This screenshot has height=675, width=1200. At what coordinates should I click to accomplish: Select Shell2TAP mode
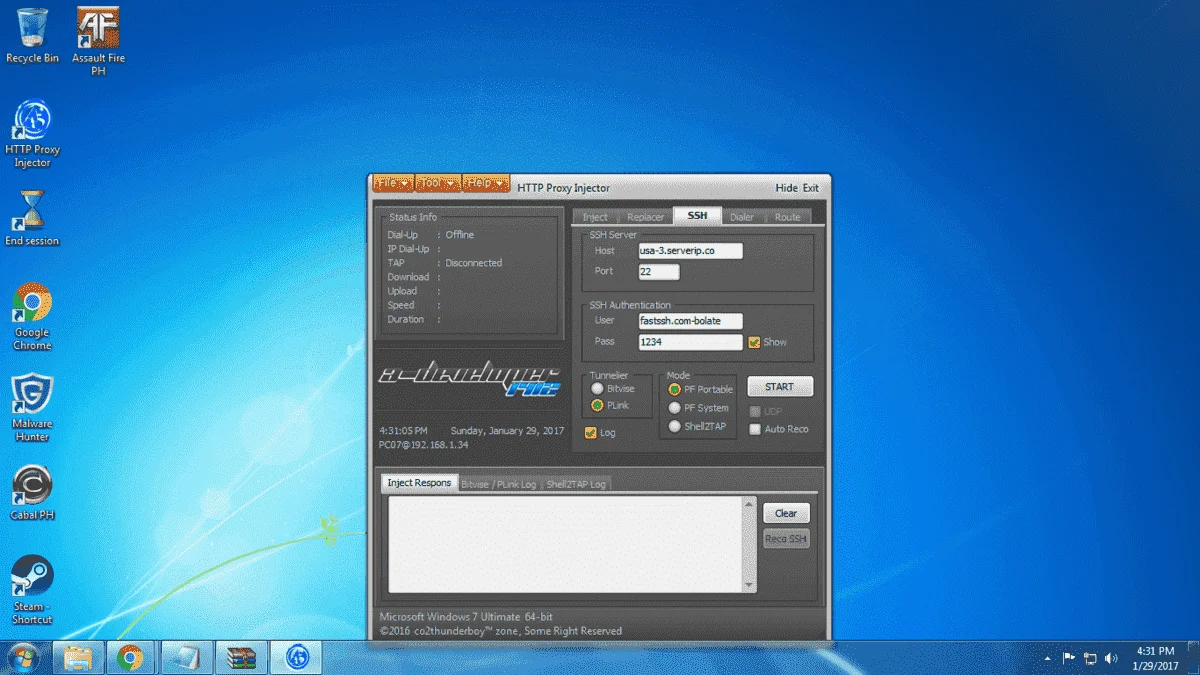click(x=675, y=427)
